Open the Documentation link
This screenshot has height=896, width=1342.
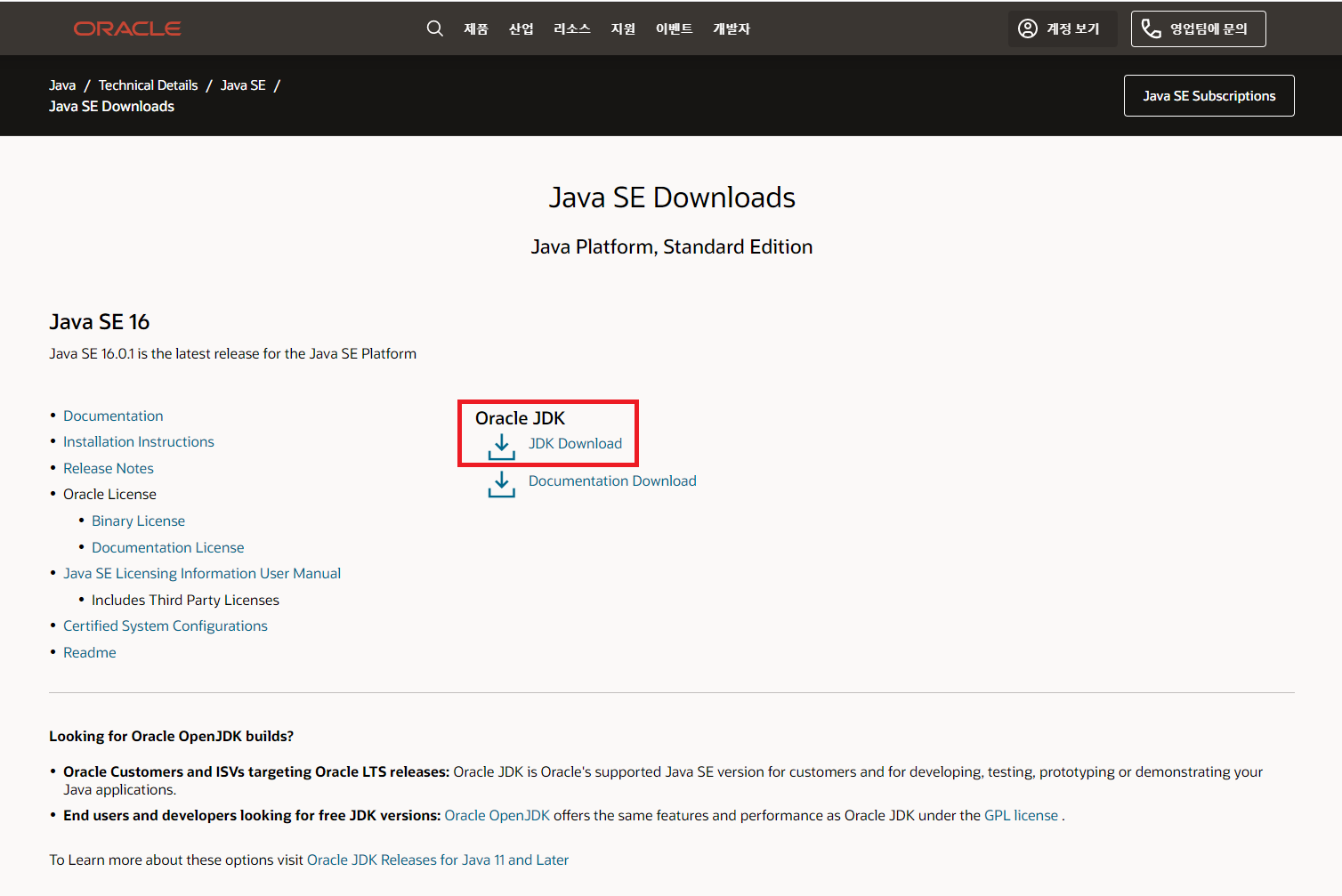113,416
